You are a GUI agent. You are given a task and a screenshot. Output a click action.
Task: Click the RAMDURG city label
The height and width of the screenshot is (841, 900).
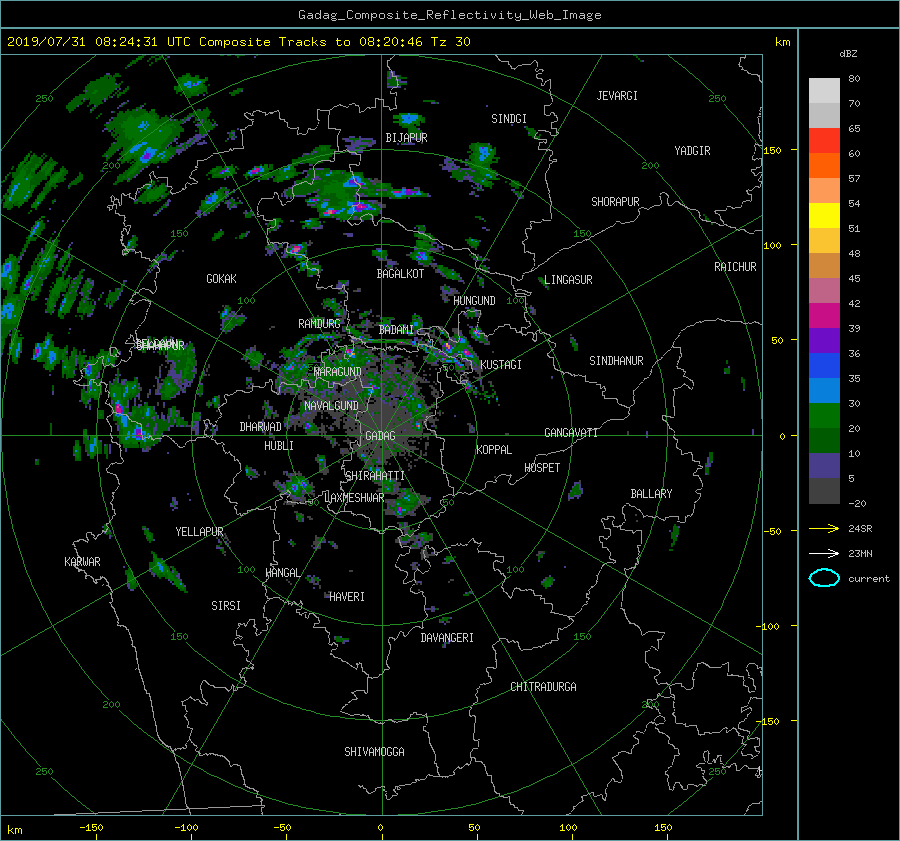pos(319,324)
